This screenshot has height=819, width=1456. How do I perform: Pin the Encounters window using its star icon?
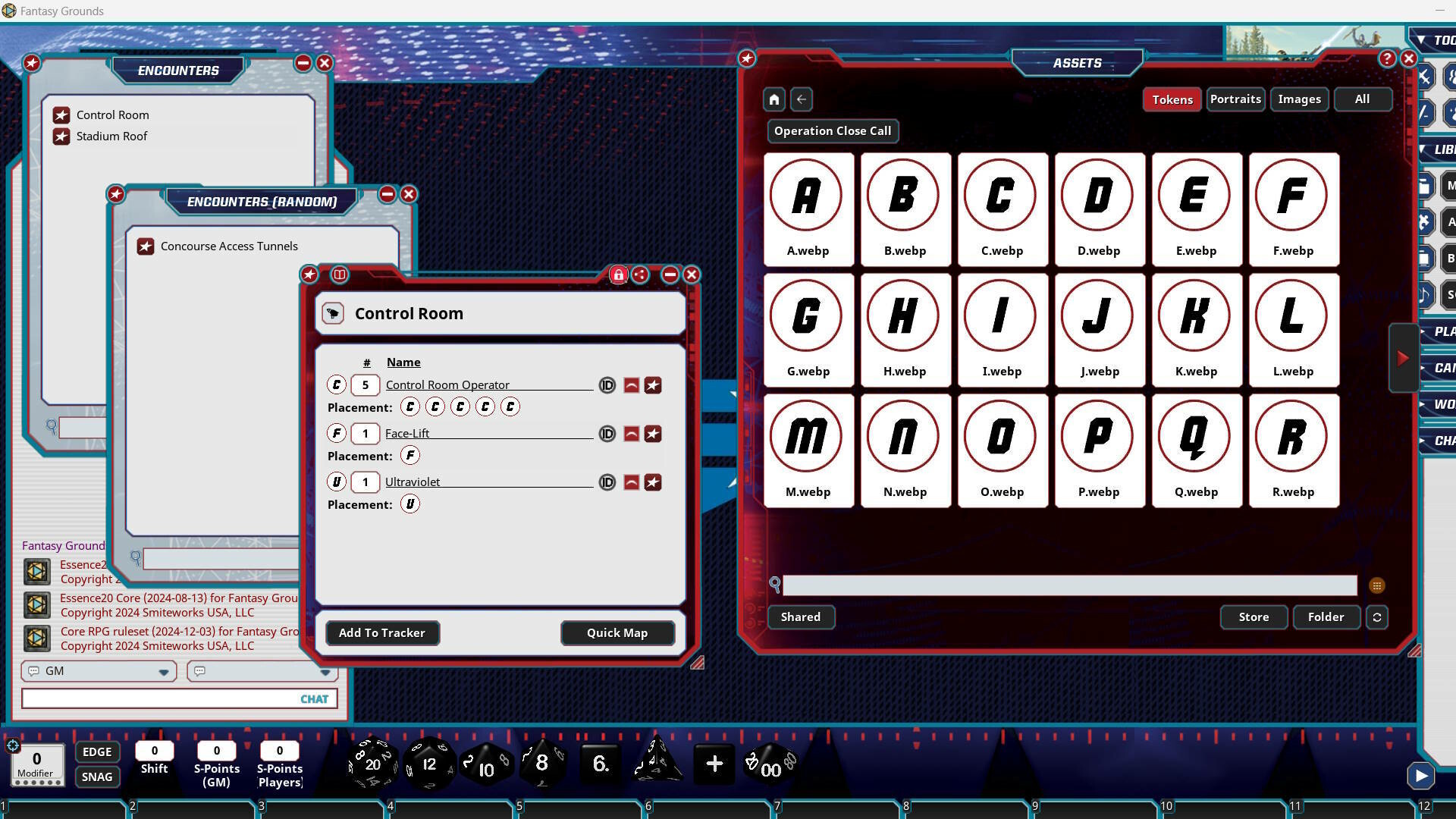[x=31, y=63]
